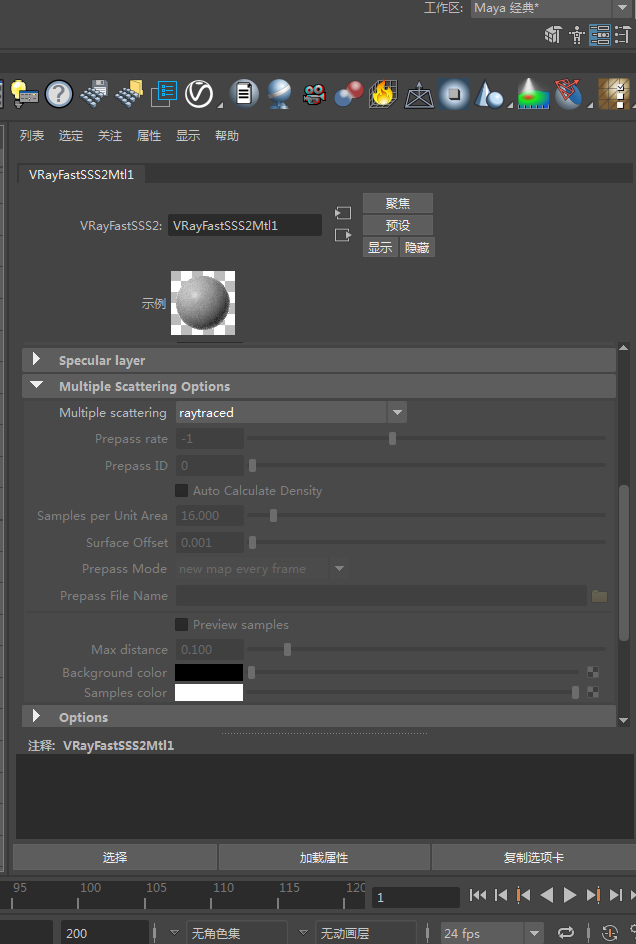636x944 pixels.
Task: Play animation forward
Action: pyautogui.click(x=570, y=895)
